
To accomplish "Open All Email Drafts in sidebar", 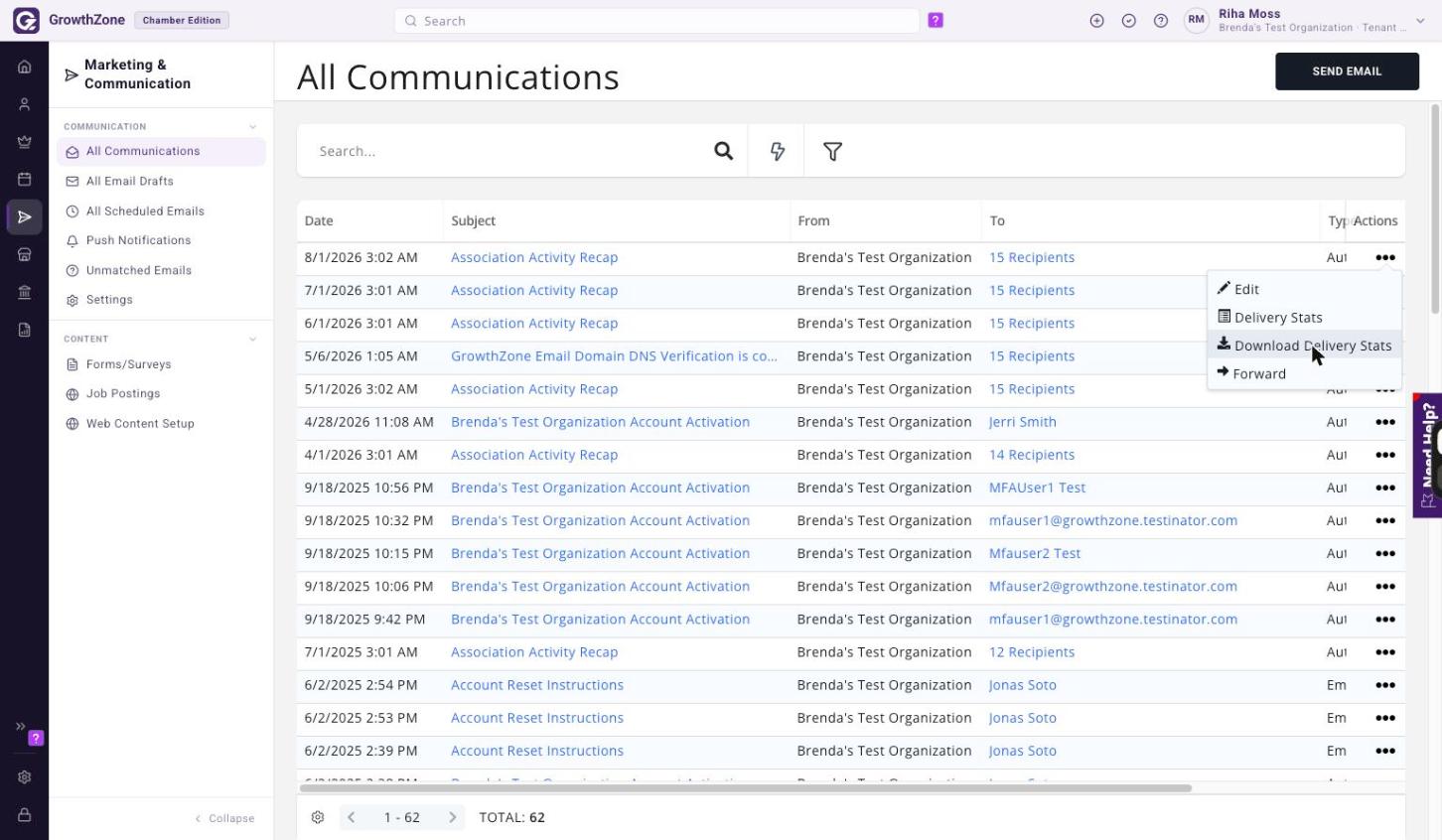I will (161, 181).
